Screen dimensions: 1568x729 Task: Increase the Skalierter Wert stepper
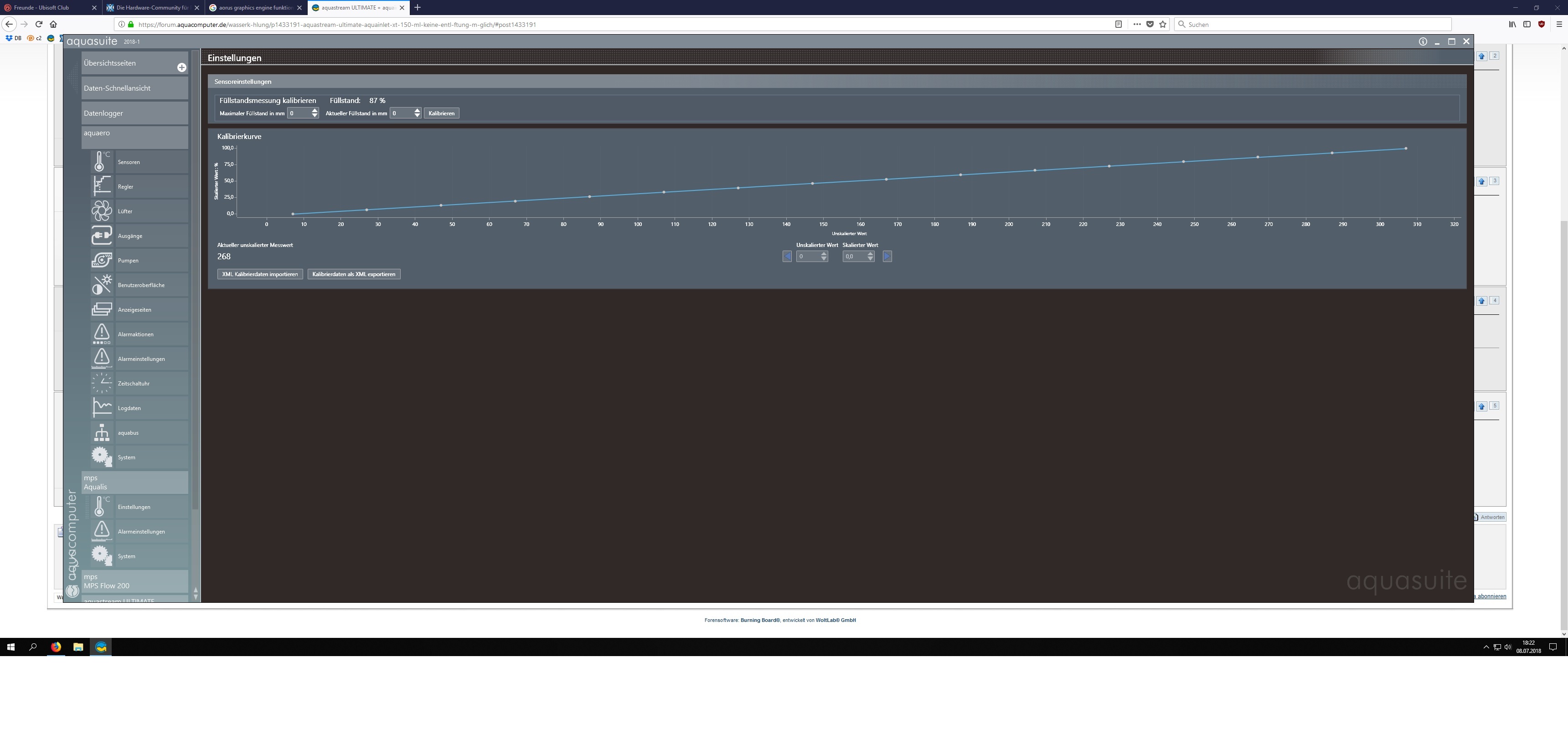(x=871, y=254)
